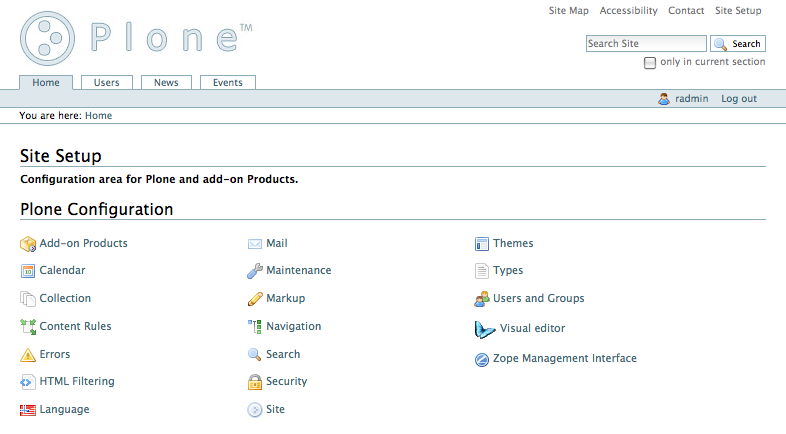Screen dimensions: 786x434
Task: Open the News tab
Action: 166,83
